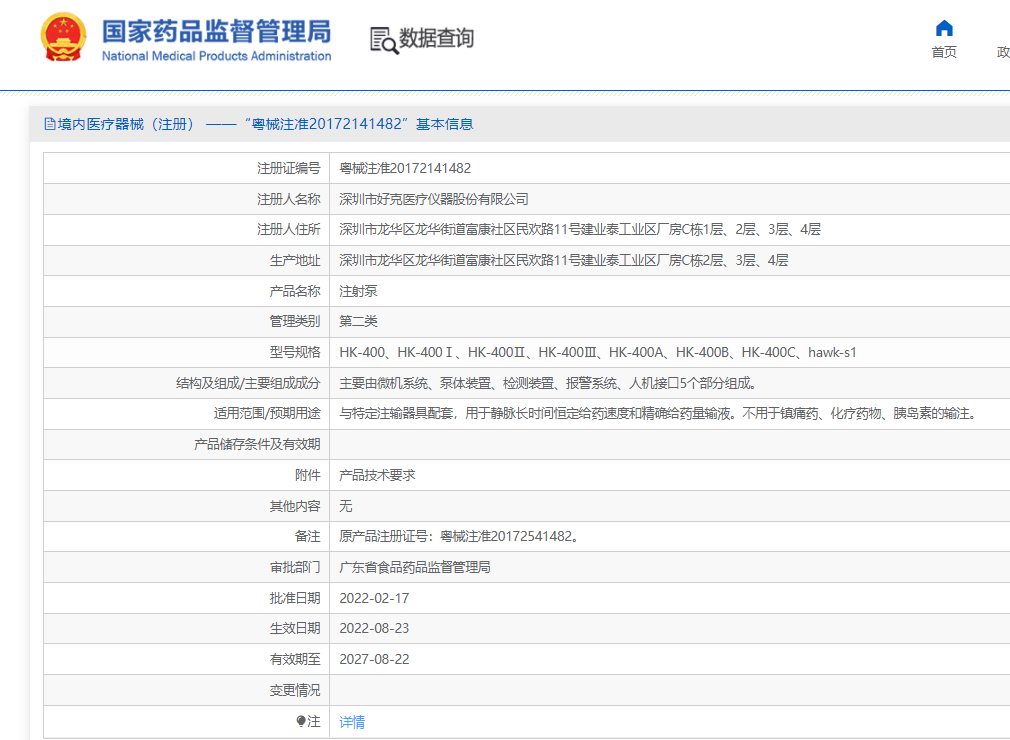1010x740 pixels.
Task: Click approval department 广东省食品药品监督管理局
Action: coord(415,567)
